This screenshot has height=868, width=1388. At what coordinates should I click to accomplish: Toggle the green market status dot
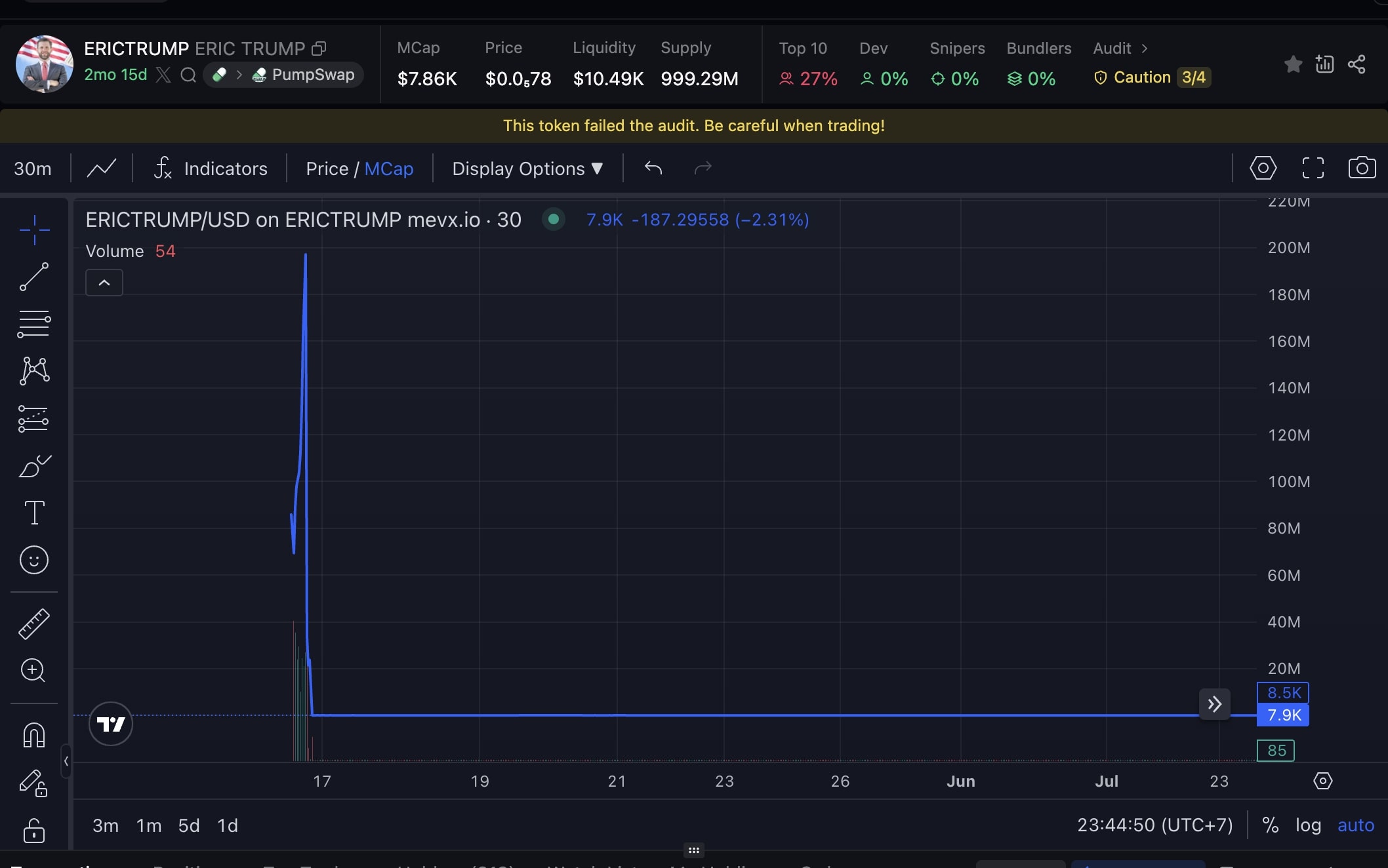(x=554, y=219)
